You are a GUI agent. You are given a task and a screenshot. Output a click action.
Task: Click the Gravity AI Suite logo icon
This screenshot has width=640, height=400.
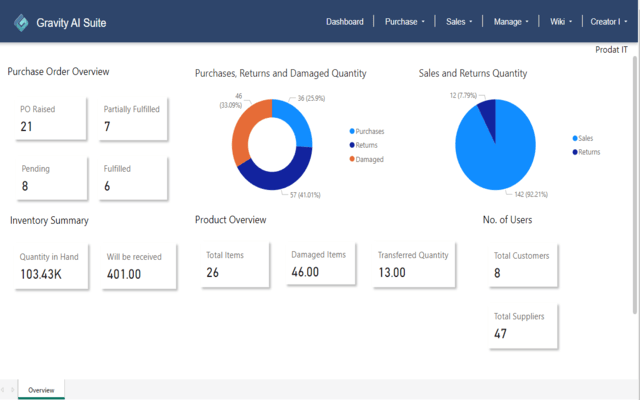[21, 21]
